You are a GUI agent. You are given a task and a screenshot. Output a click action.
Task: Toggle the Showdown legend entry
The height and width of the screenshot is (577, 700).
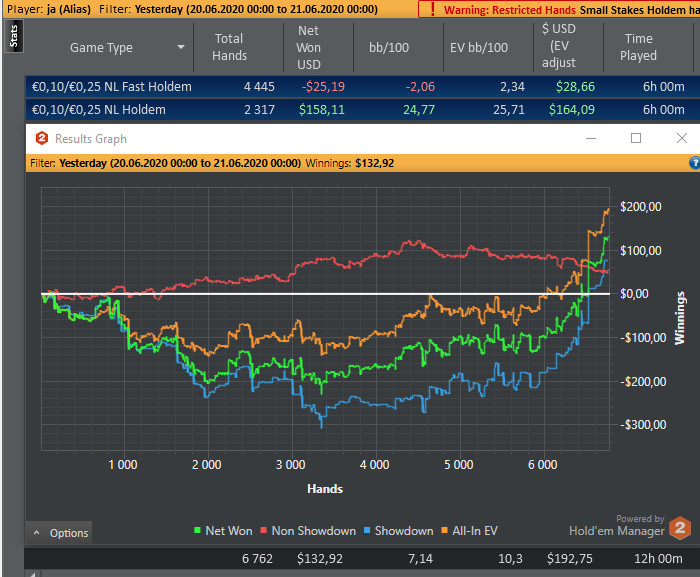[x=398, y=531]
